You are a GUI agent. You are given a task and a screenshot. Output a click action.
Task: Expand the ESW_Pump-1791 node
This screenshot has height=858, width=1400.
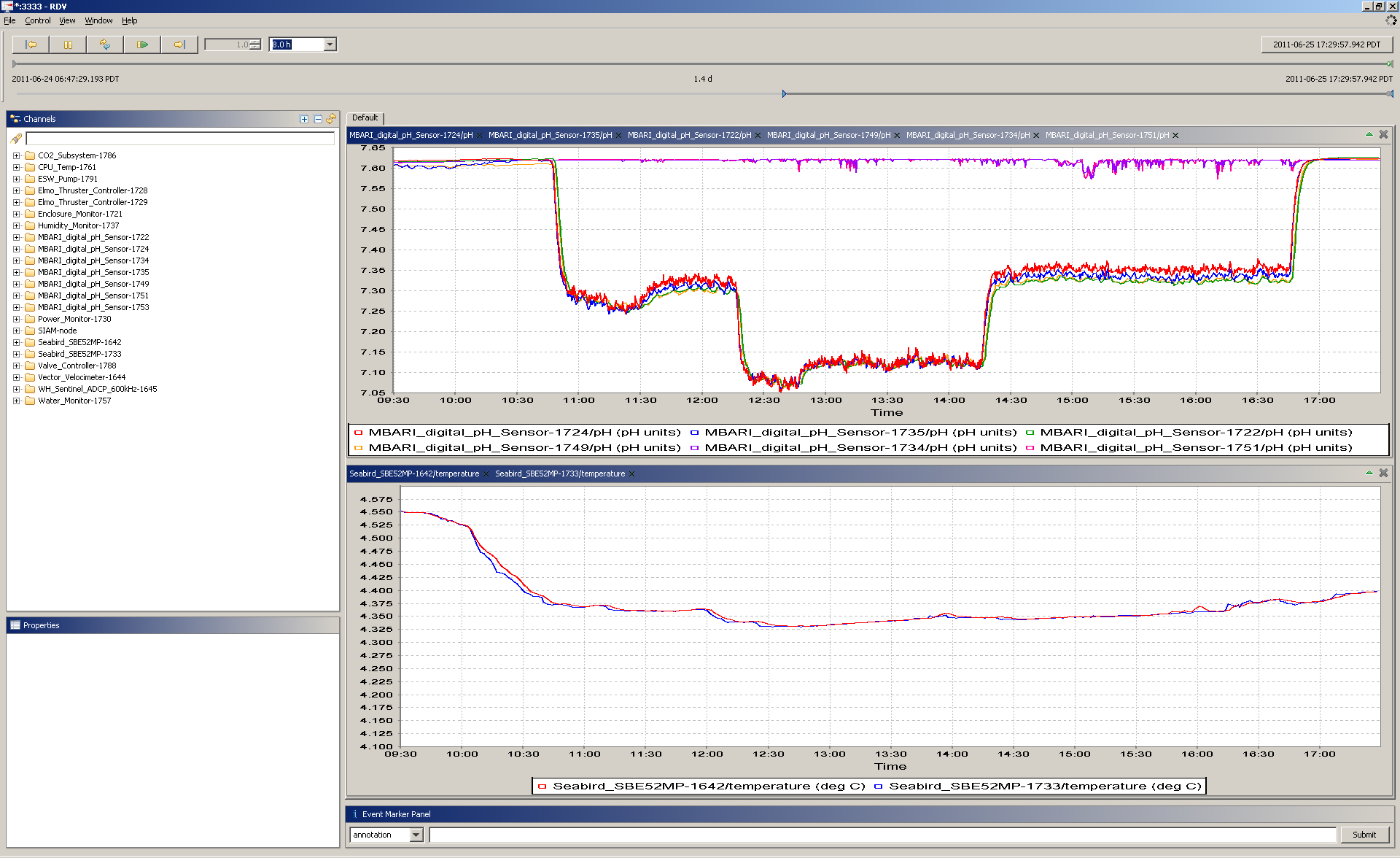tap(16, 179)
